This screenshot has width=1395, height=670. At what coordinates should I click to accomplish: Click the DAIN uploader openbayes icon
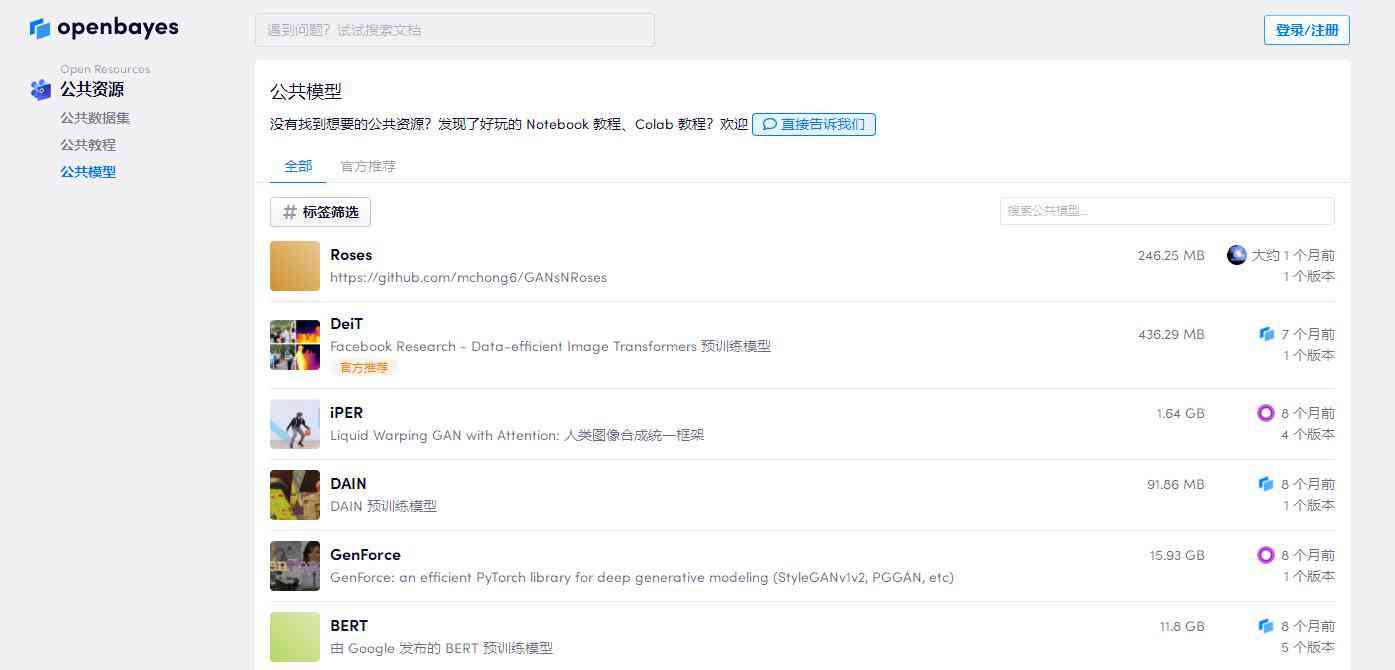[1266, 484]
